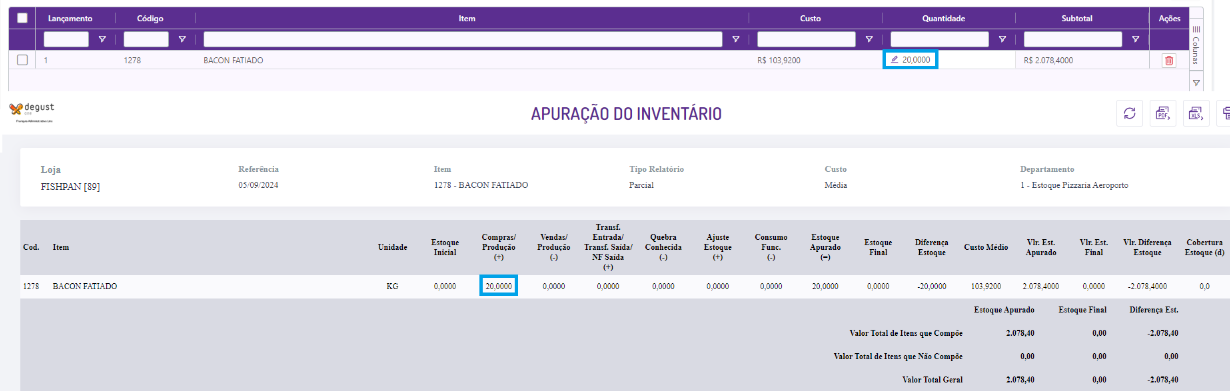Check the BACON FATIADO row checkbox
This screenshot has height=391, width=1230.
(23, 60)
